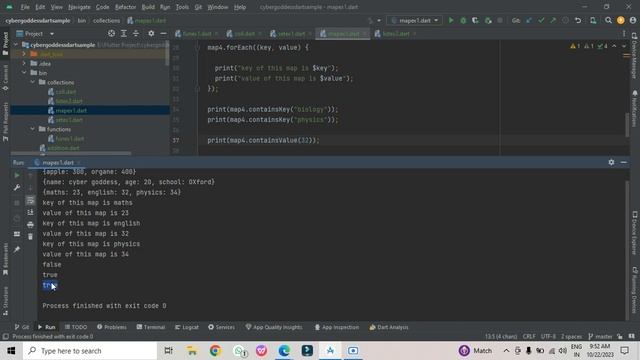This screenshot has width=640, height=360.
Task: Open the Git history clock icon
Action: pyautogui.click(x=565, y=20)
